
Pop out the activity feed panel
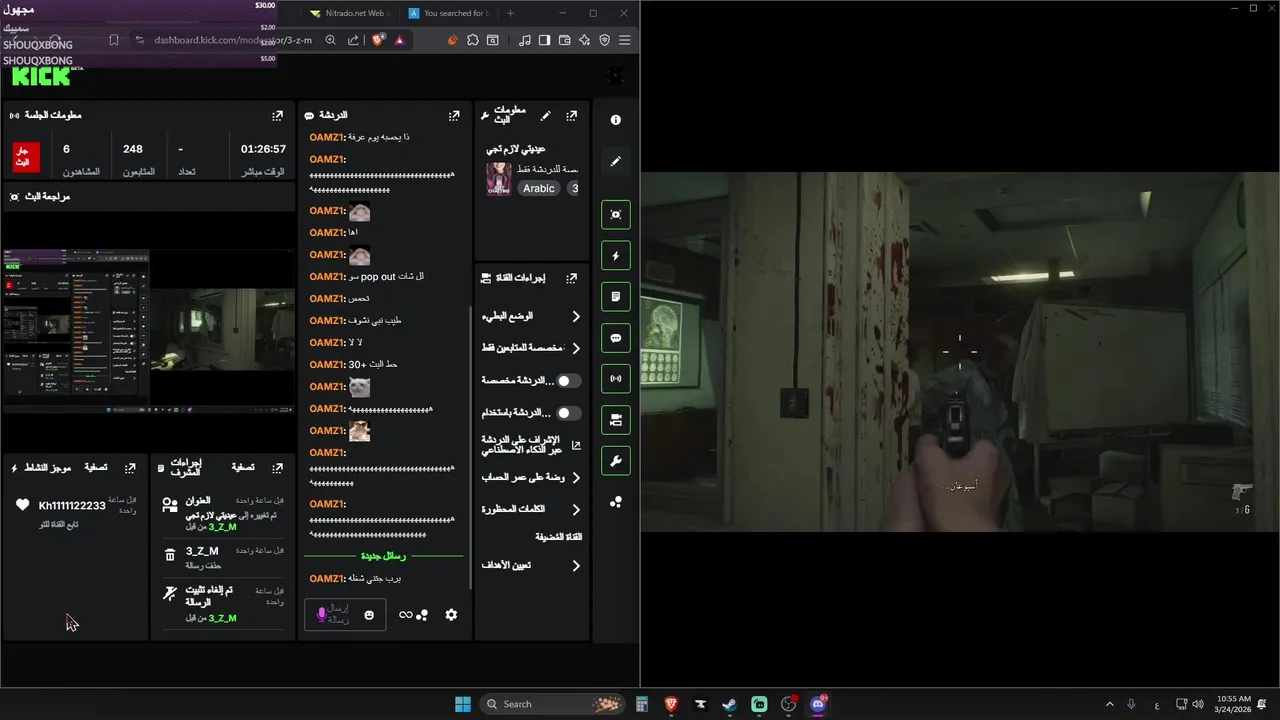click(x=130, y=468)
